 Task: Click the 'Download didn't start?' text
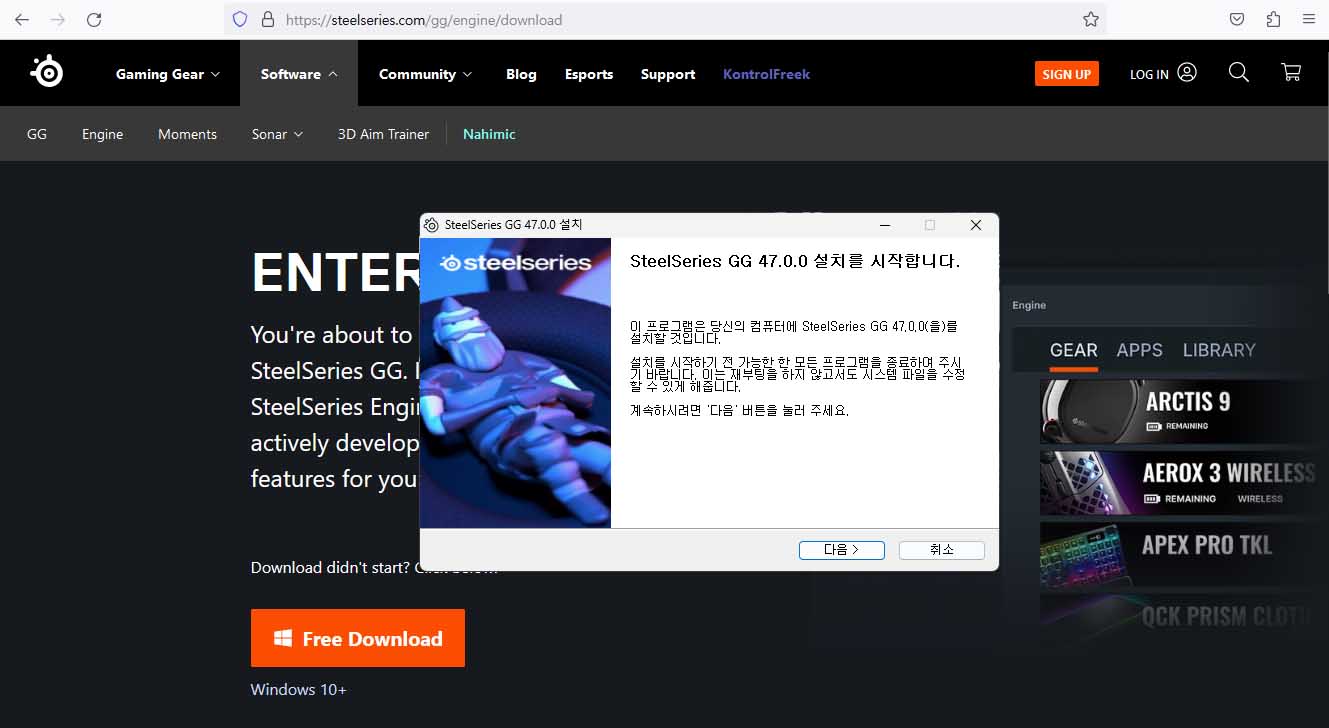[x=330, y=567]
